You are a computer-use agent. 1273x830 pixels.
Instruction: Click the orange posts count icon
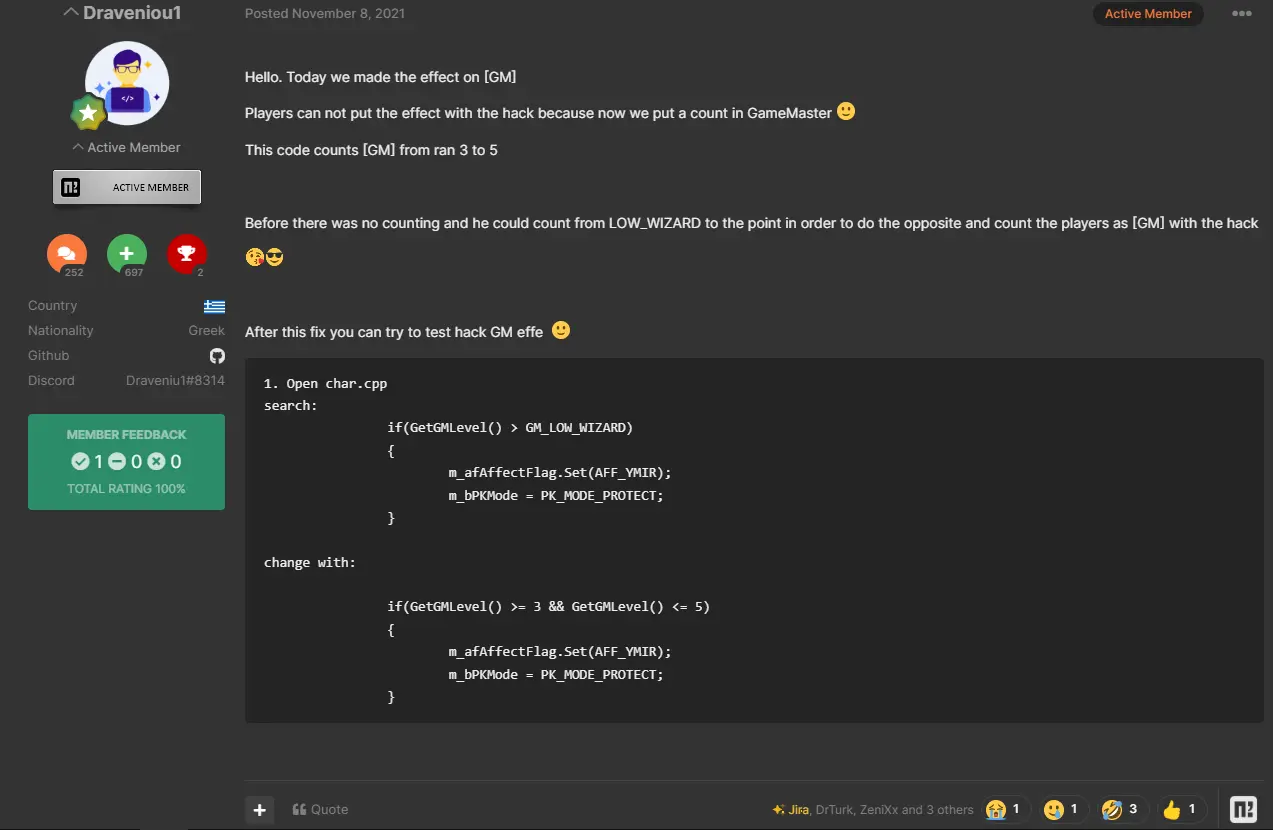coord(67,254)
